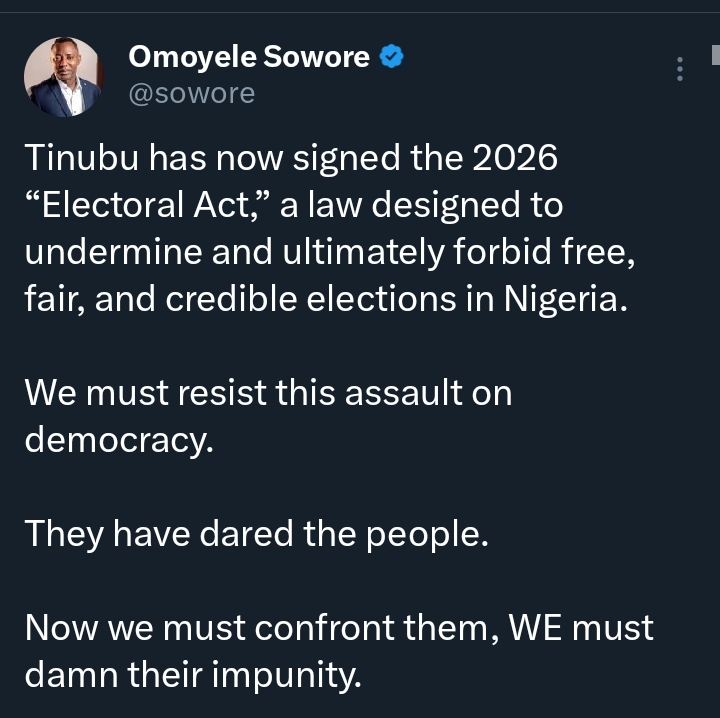Open the three-dot more options menu
Screen dimensions: 720x718
tap(680, 69)
